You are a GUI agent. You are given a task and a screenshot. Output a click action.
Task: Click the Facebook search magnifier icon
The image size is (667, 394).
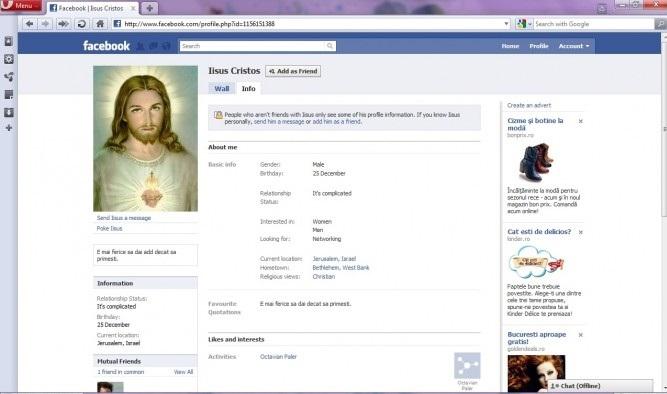point(330,46)
